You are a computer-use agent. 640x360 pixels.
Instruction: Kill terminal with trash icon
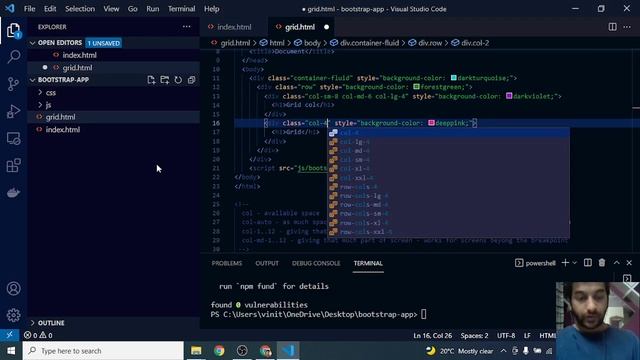coord(602,263)
